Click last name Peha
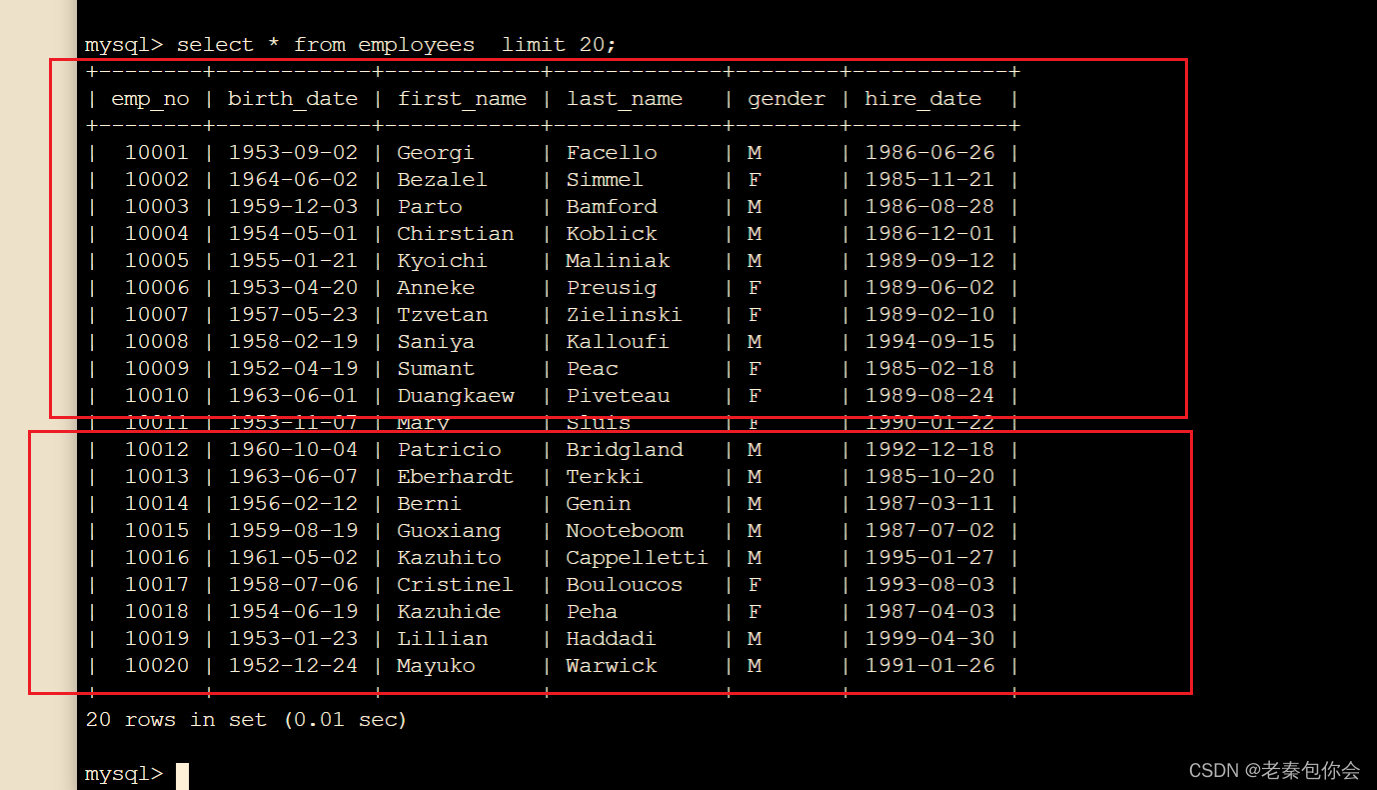The image size is (1377, 790). pyautogui.click(x=592, y=612)
